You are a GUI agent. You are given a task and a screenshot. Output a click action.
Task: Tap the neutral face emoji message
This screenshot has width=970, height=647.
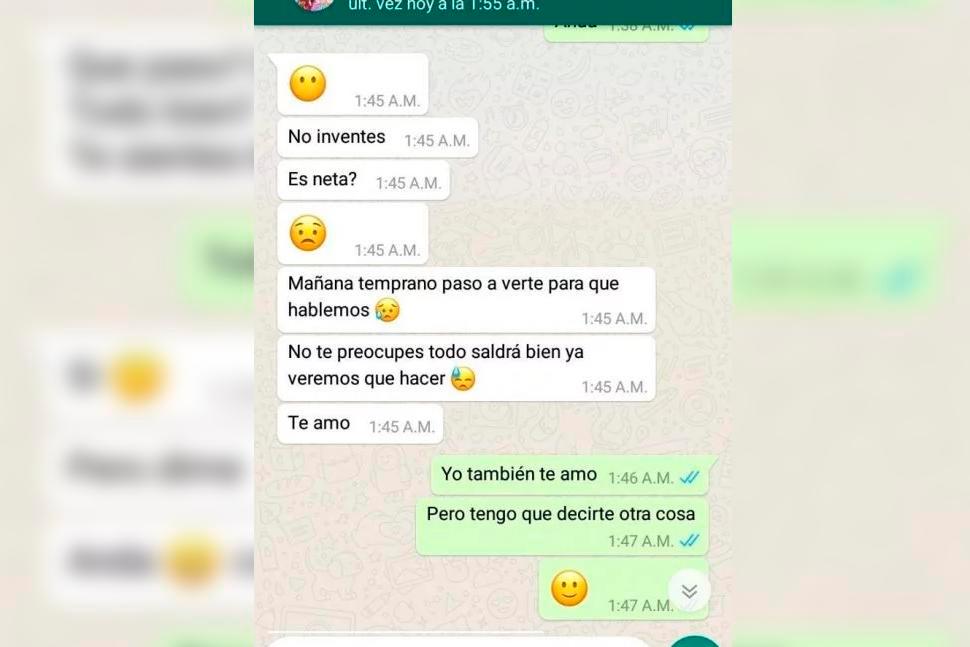(x=308, y=84)
